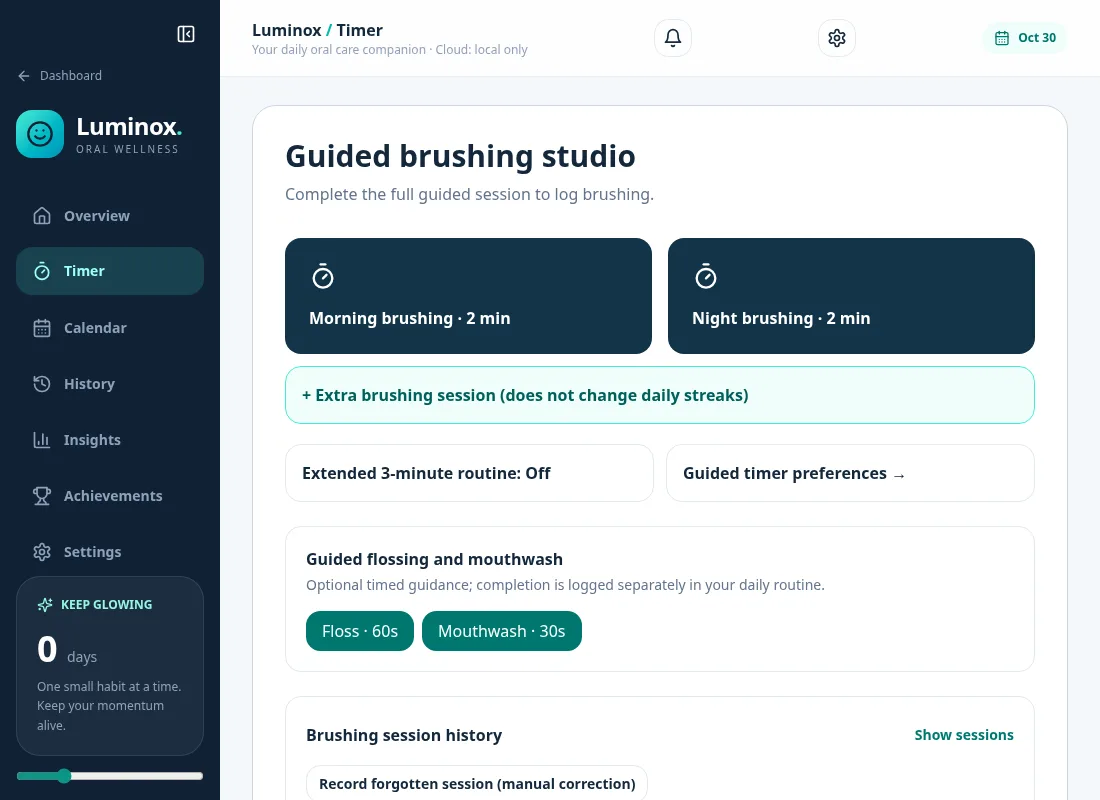Click the Brushing session history title
The image size is (1100, 800).
click(404, 735)
